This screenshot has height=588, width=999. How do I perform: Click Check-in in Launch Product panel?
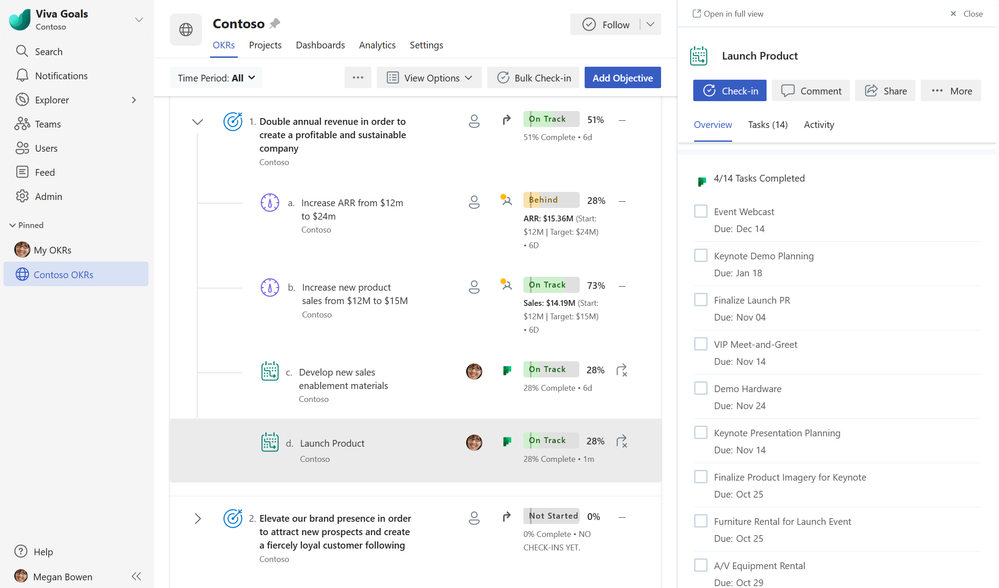(x=730, y=90)
